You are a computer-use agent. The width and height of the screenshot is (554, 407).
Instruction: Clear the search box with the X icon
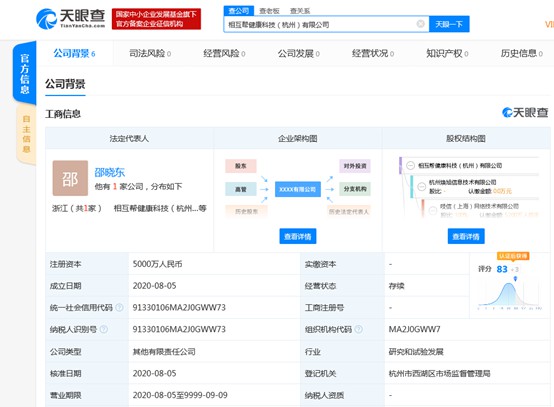(420, 24)
